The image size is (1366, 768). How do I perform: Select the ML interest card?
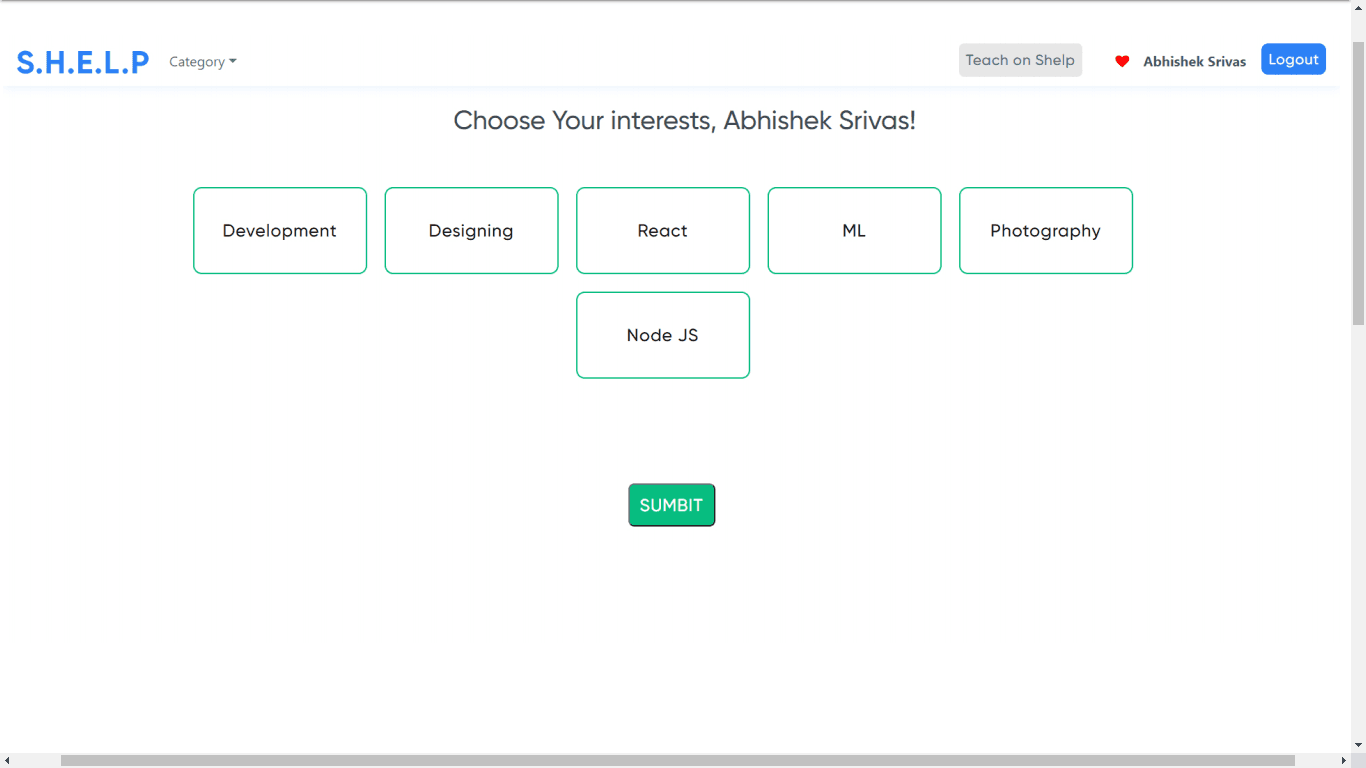(x=854, y=230)
